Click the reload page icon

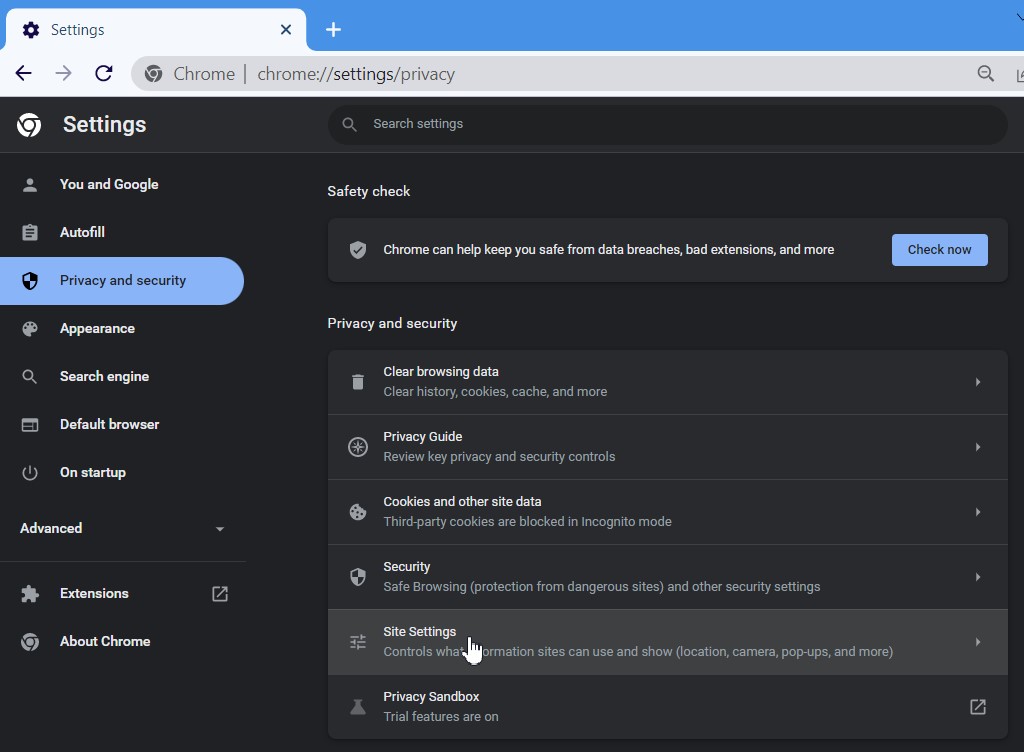click(x=103, y=73)
